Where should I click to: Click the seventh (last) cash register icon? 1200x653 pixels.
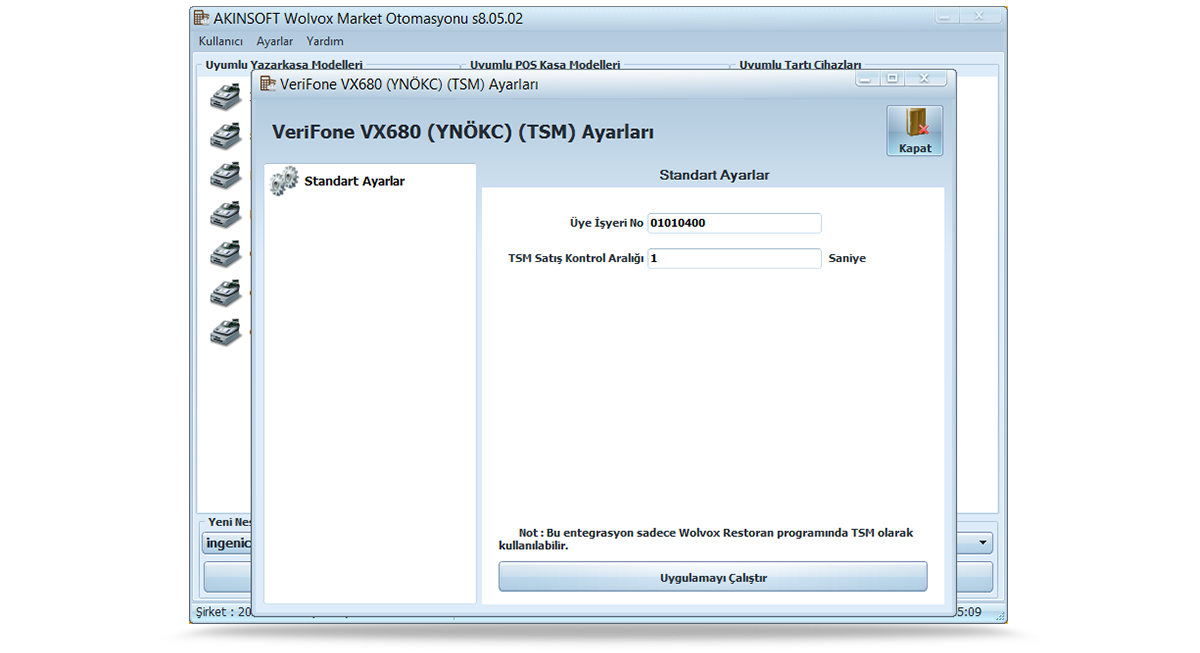[225, 331]
